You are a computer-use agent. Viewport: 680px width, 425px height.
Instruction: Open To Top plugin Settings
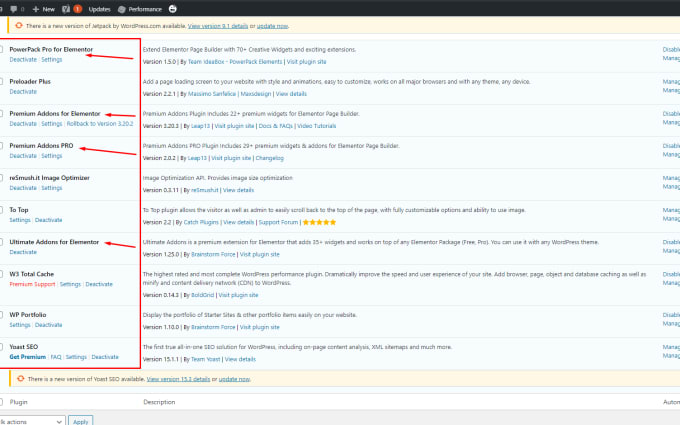20,220
